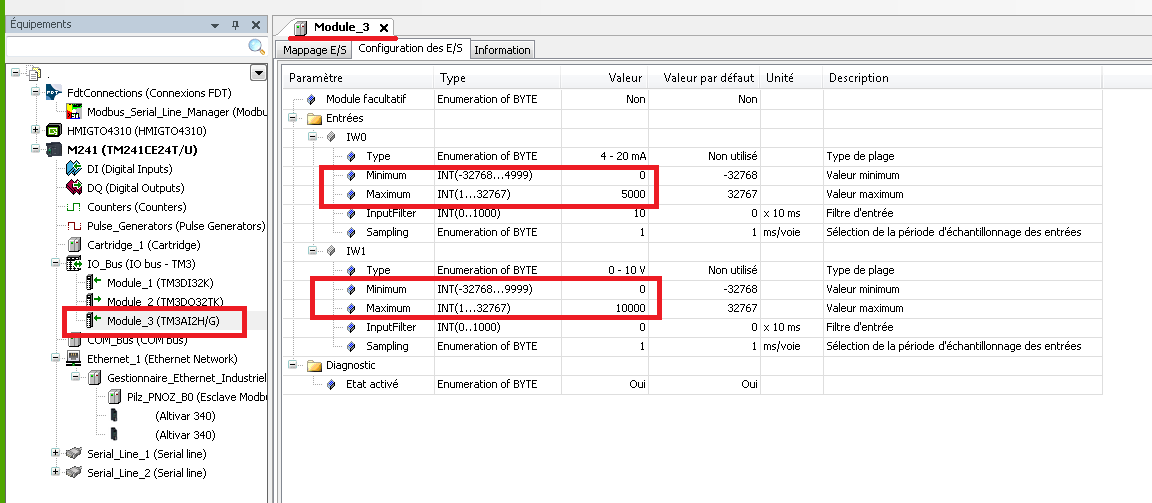Click the IW0 Maximum value cell 5000
Viewport: 1152px width, 503px height.
620,194
